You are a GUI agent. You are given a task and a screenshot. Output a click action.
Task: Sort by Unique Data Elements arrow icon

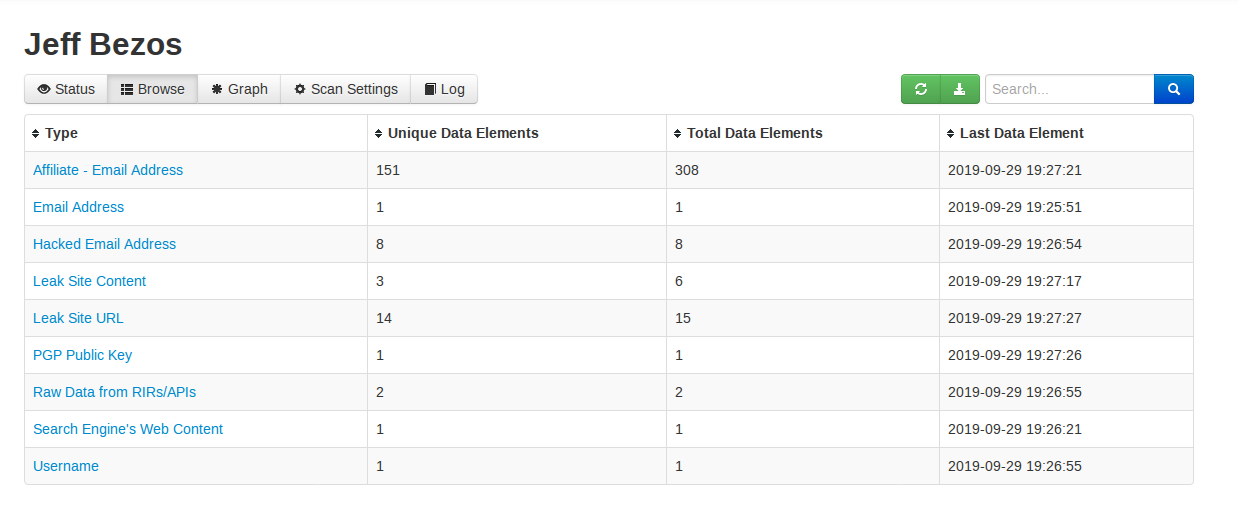point(378,134)
